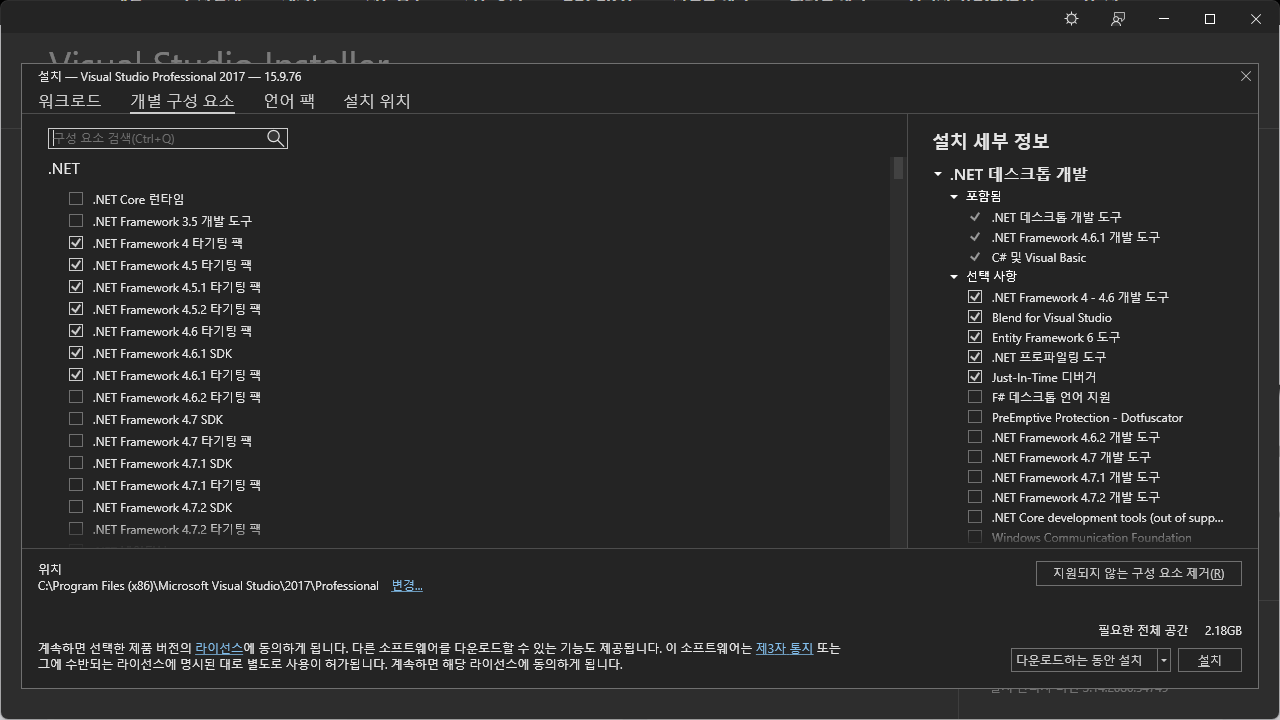Screen dimensions: 1280x720
Task: Uncheck Blend for Visual Studio option
Action: 975,317
